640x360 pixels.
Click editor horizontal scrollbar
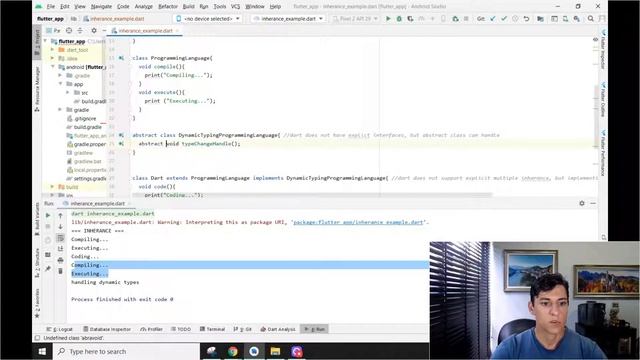click(312, 195)
